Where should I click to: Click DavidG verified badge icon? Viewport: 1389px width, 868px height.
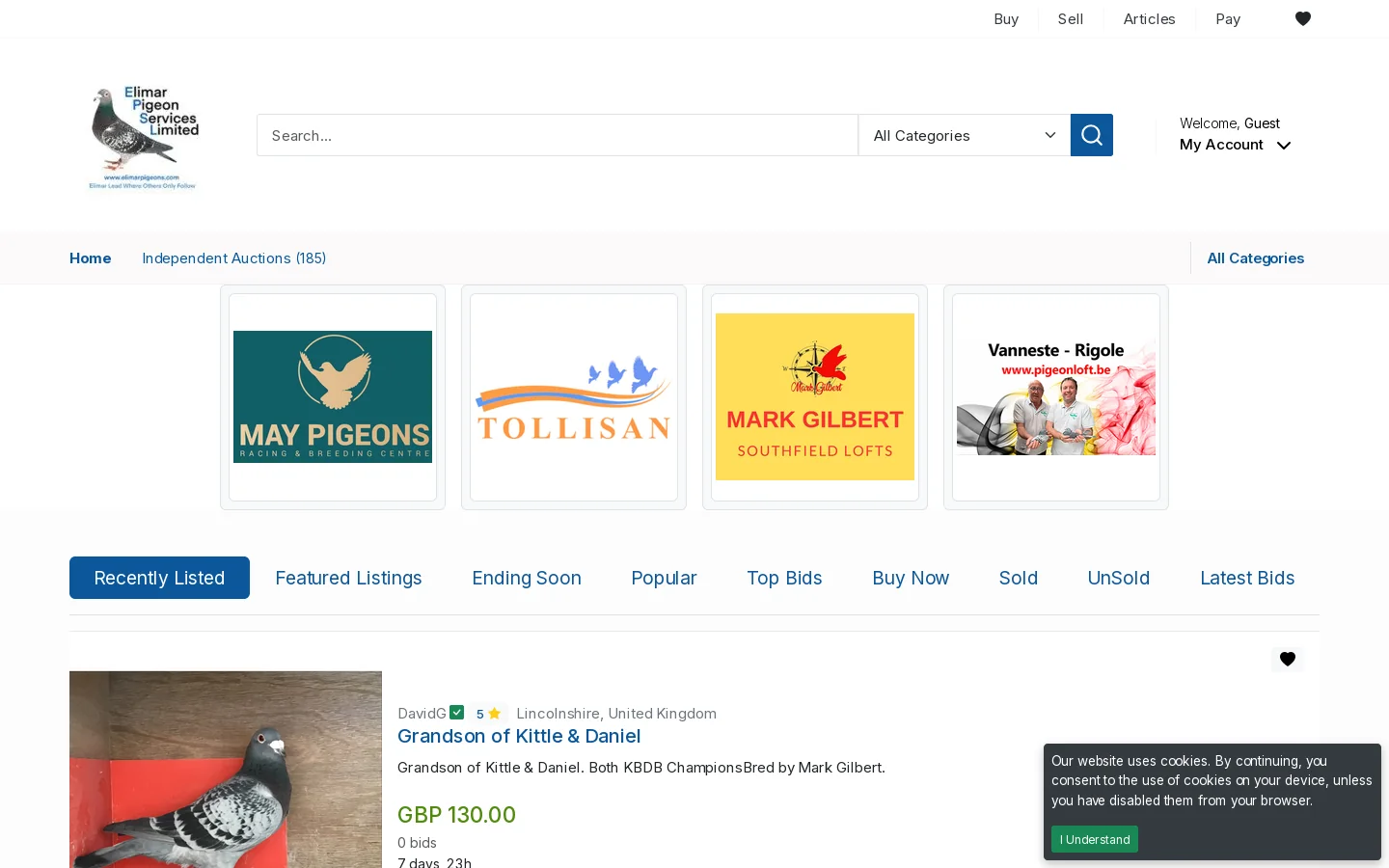[x=457, y=713]
